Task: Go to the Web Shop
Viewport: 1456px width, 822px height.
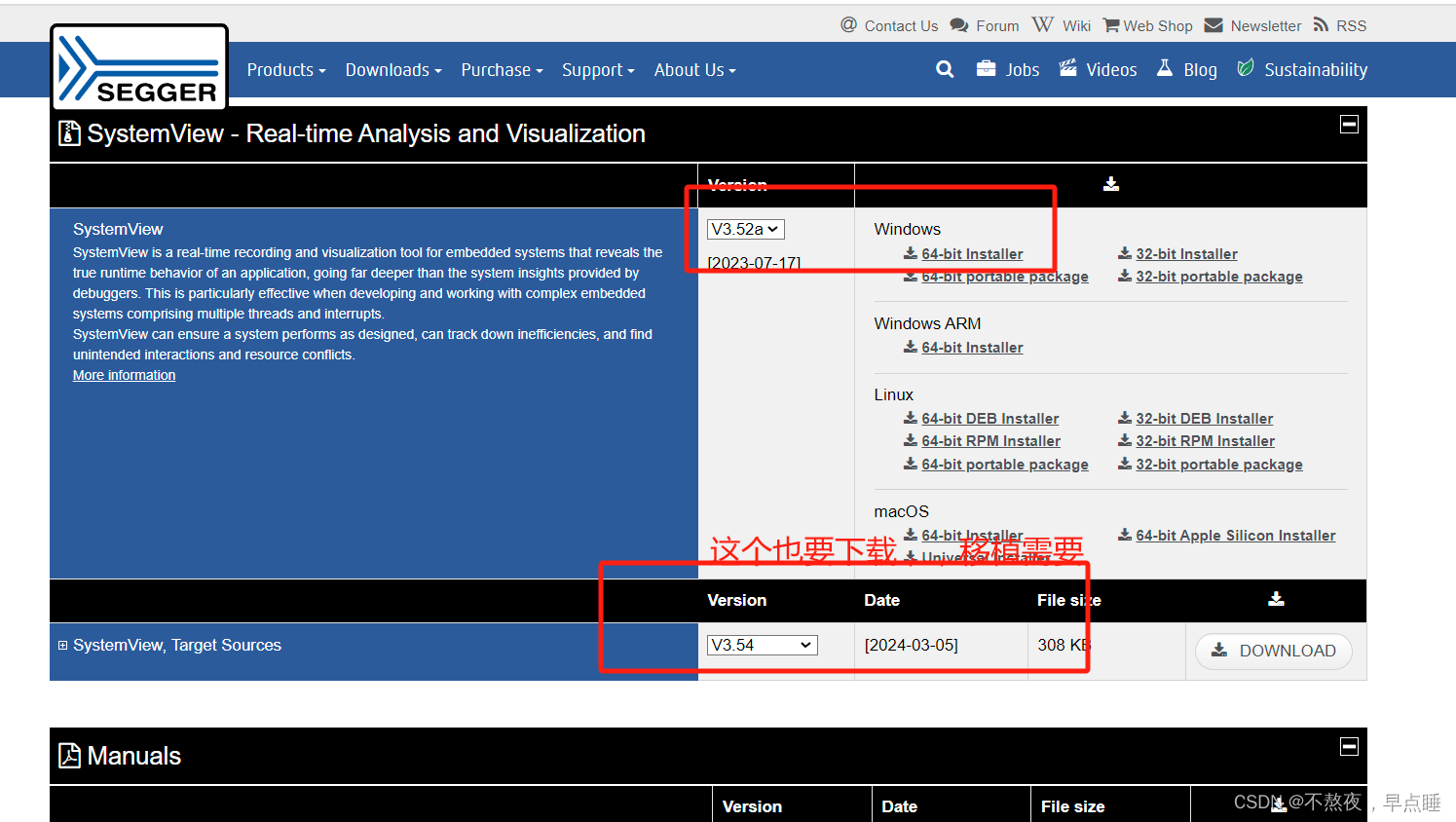Action: (x=1147, y=25)
